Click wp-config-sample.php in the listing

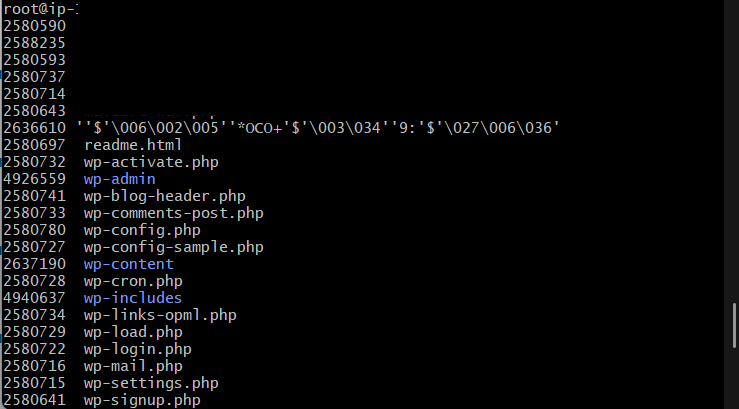pyautogui.click(x=173, y=247)
